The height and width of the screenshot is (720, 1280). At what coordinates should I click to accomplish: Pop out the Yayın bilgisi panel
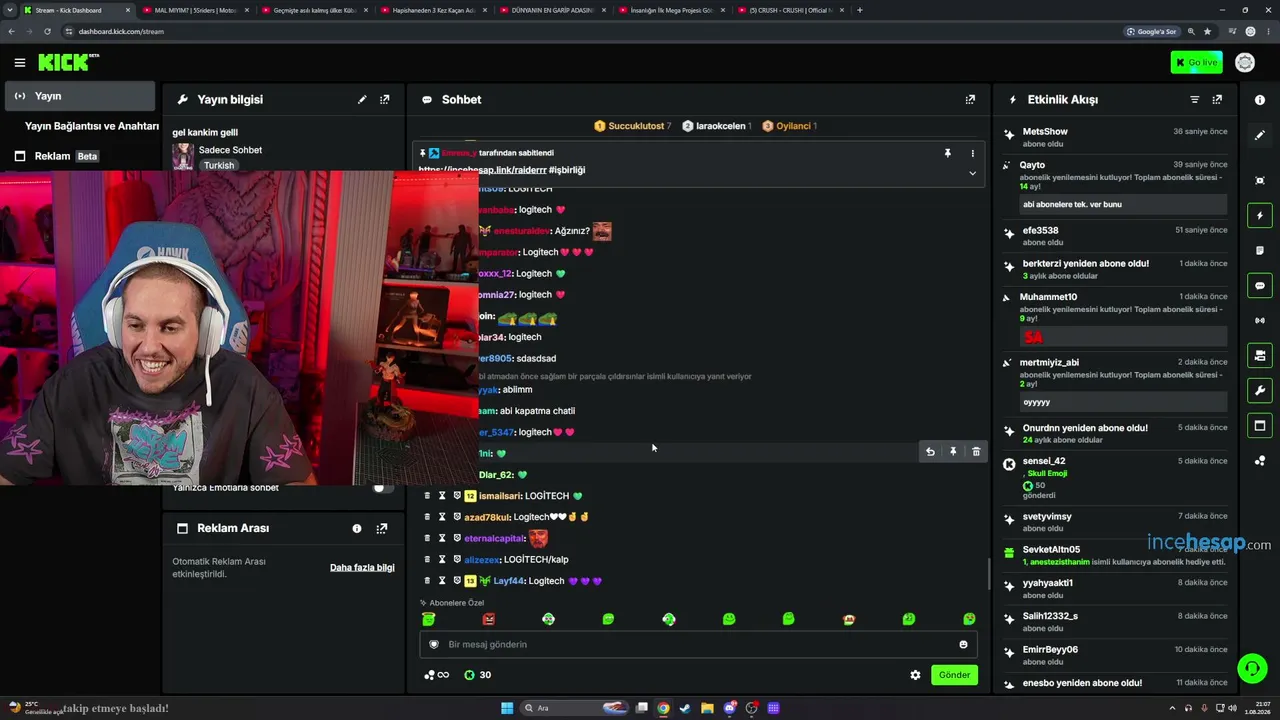[x=384, y=100]
